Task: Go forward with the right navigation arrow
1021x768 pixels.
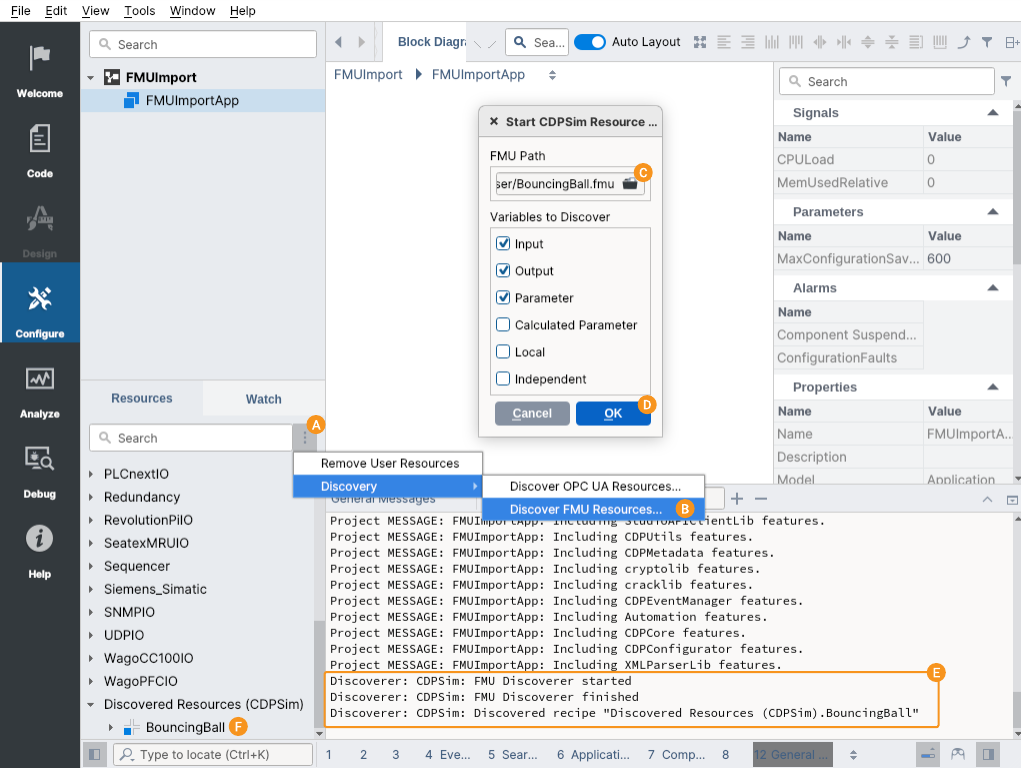Action: [362, 42]
